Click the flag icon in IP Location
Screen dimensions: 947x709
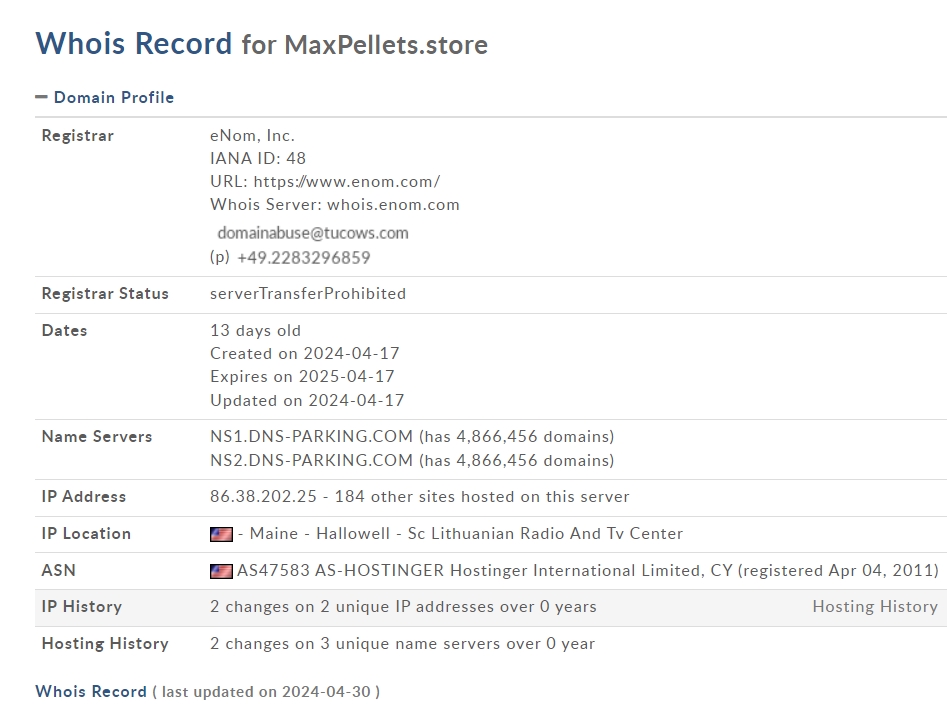click(x=221, y=534)
